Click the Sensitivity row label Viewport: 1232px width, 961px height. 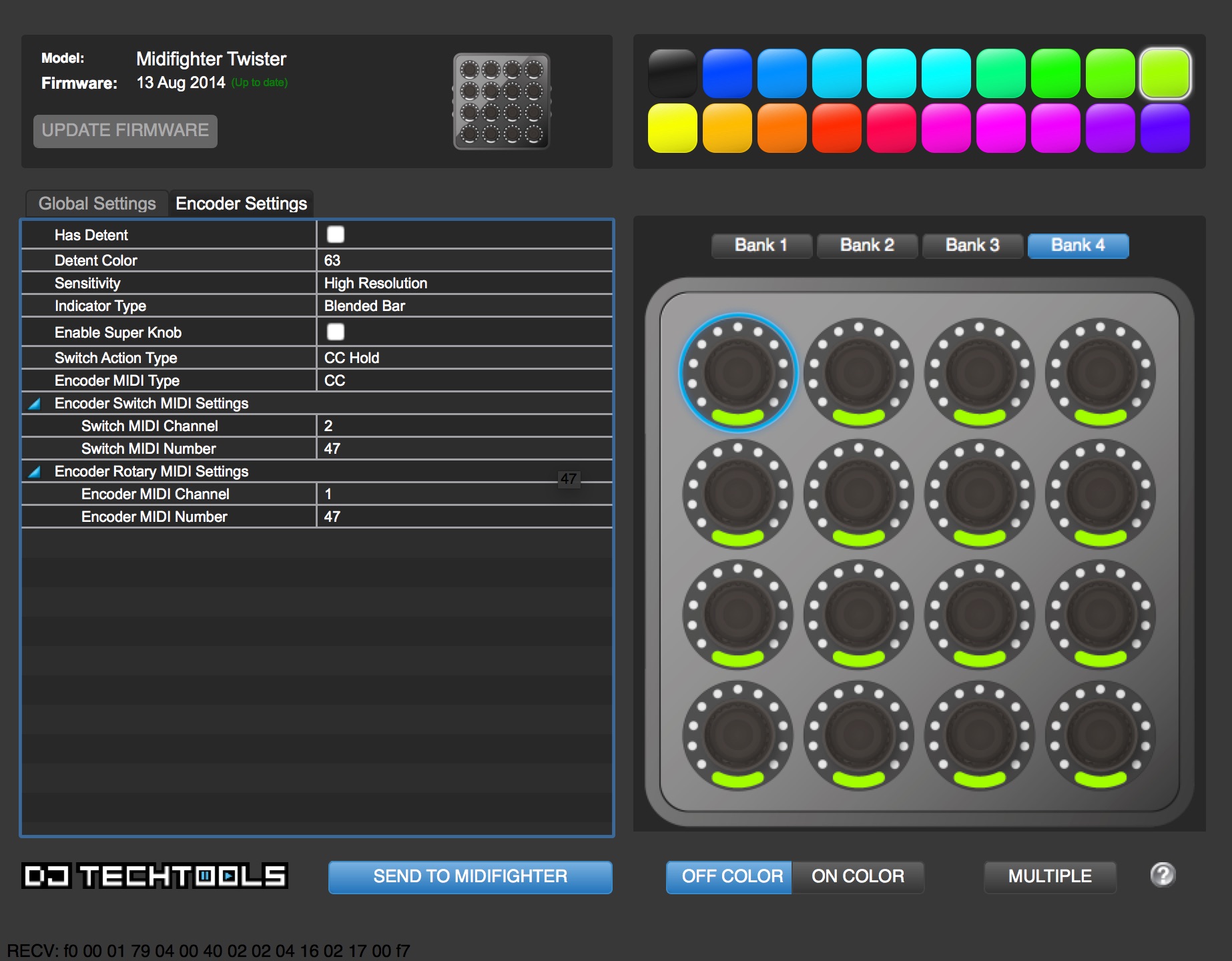[x=87, y=283]
